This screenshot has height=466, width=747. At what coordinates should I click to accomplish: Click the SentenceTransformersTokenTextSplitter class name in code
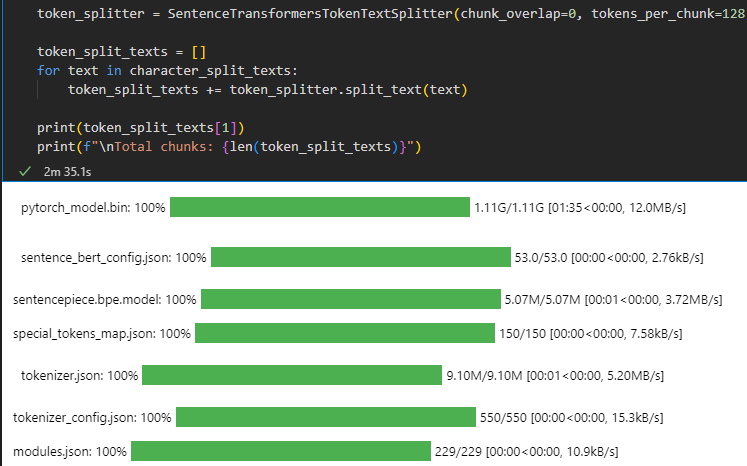click(x=310, y=13)
